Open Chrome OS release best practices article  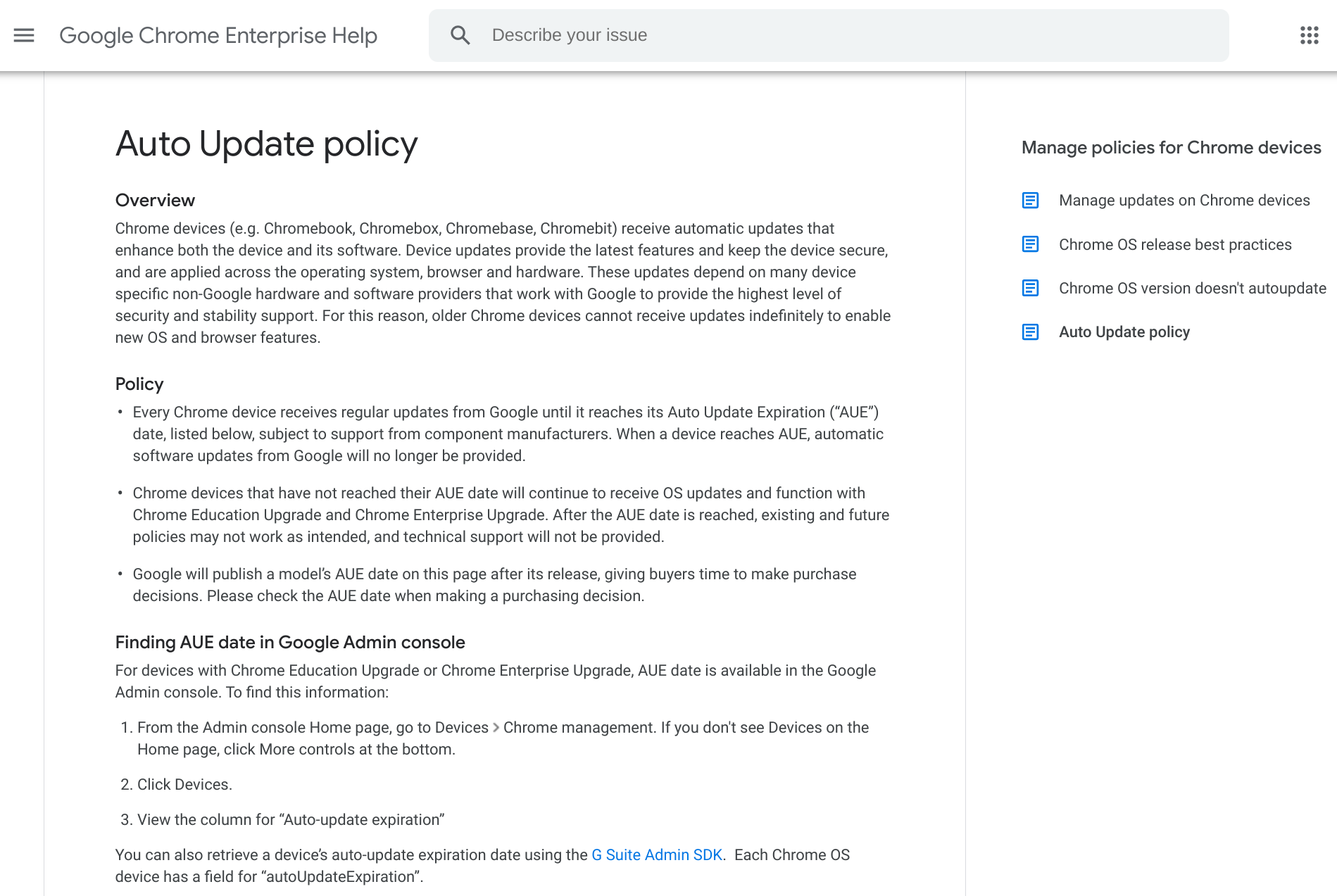[1175, 244]
